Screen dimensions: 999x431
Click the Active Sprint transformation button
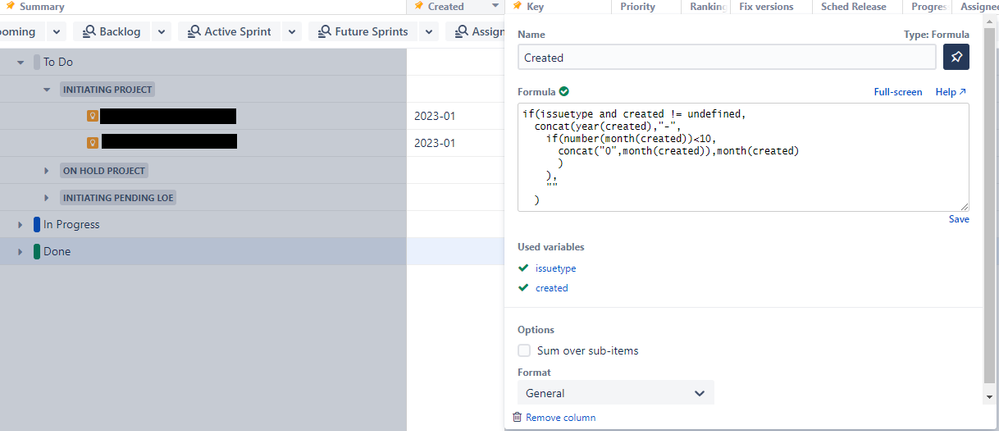point(229,31)
